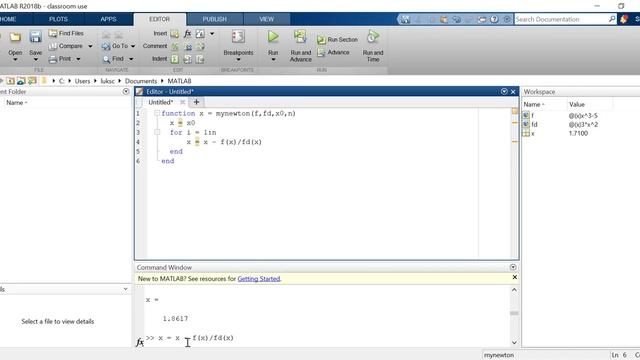Click the notifications bell icon
Screen dimensions: 640x360
pos(624,19)
